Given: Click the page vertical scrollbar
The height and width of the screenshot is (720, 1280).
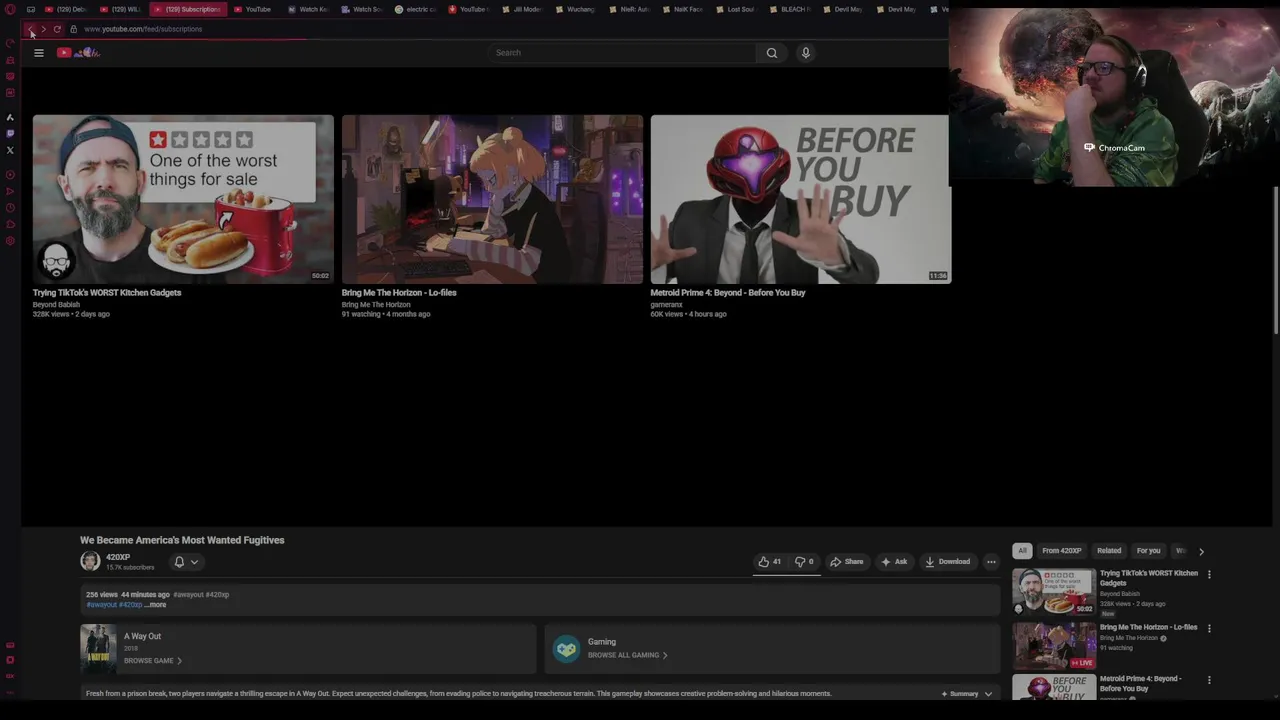Looking at the screenshot, I should [x=1276, y=260].
